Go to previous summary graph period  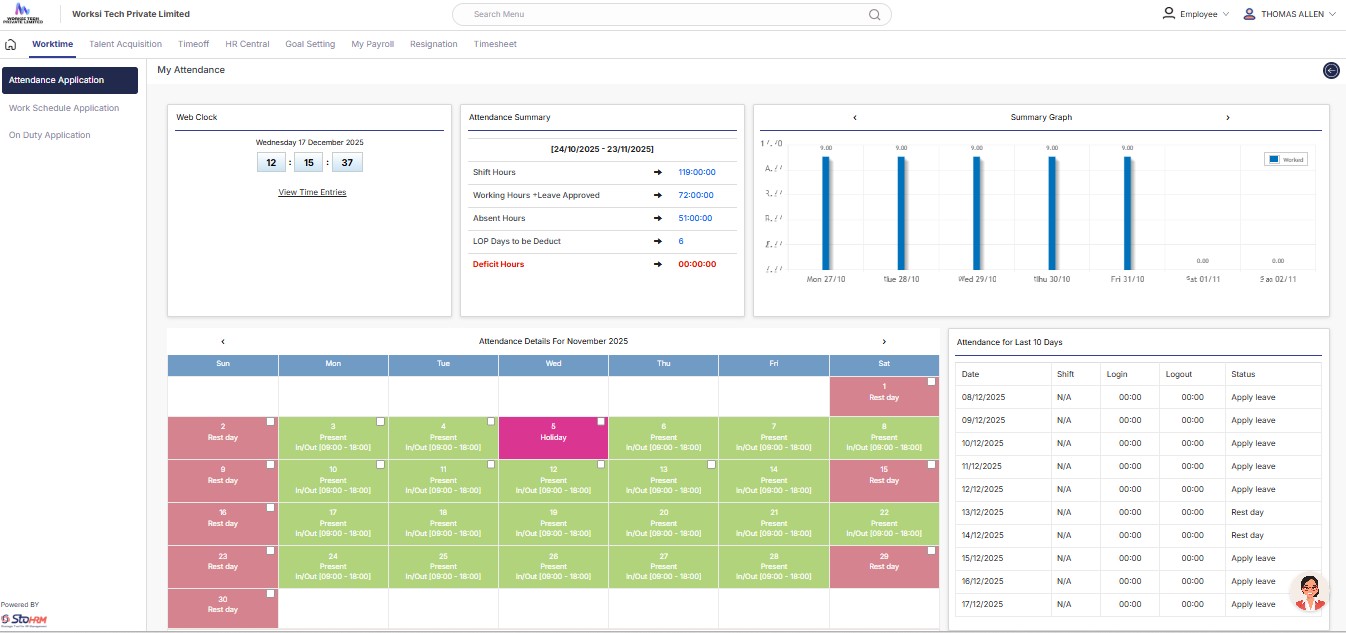click(x=854, y=118)
